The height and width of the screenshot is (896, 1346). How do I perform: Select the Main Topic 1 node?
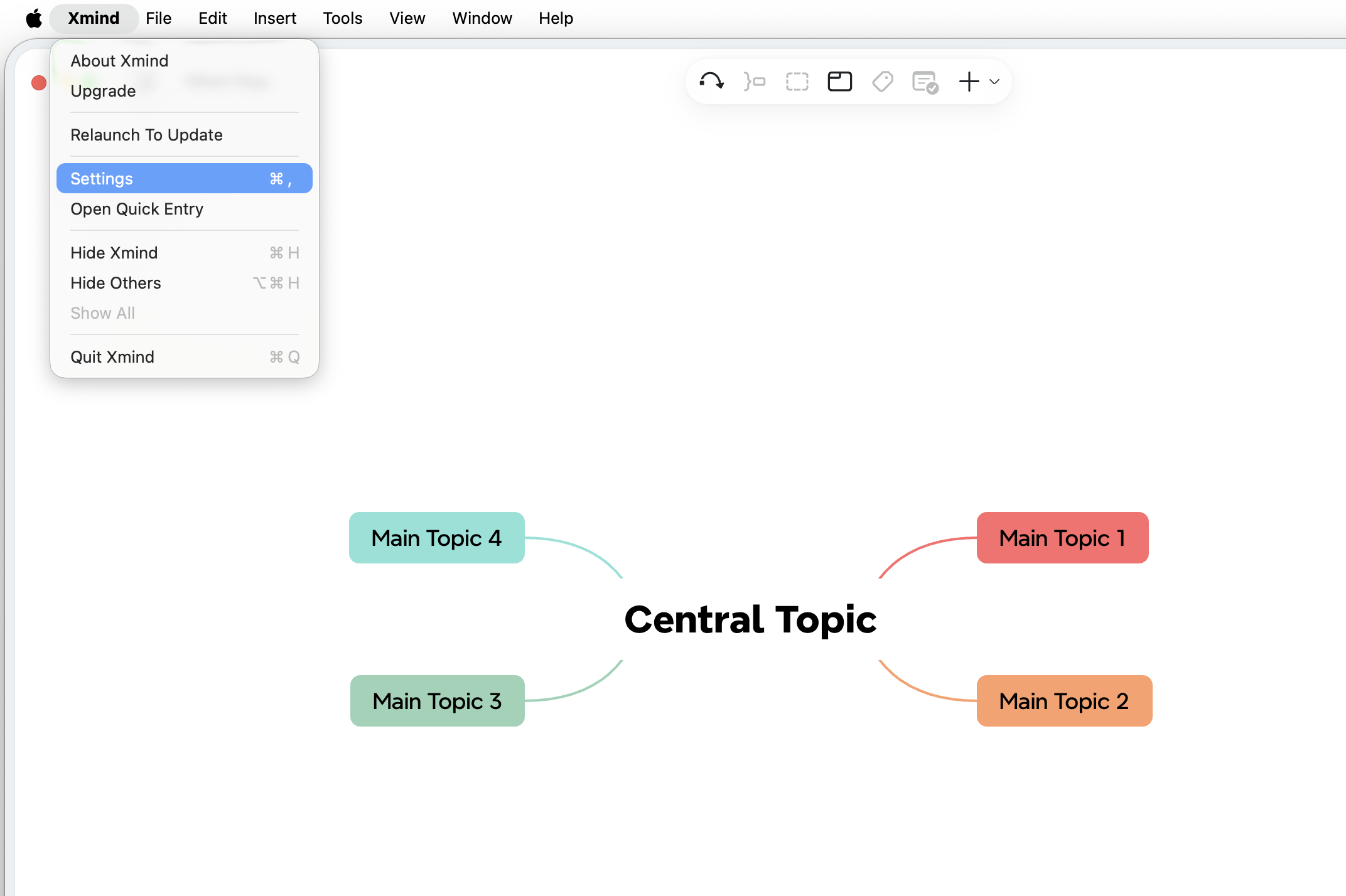coord(1062,538)
